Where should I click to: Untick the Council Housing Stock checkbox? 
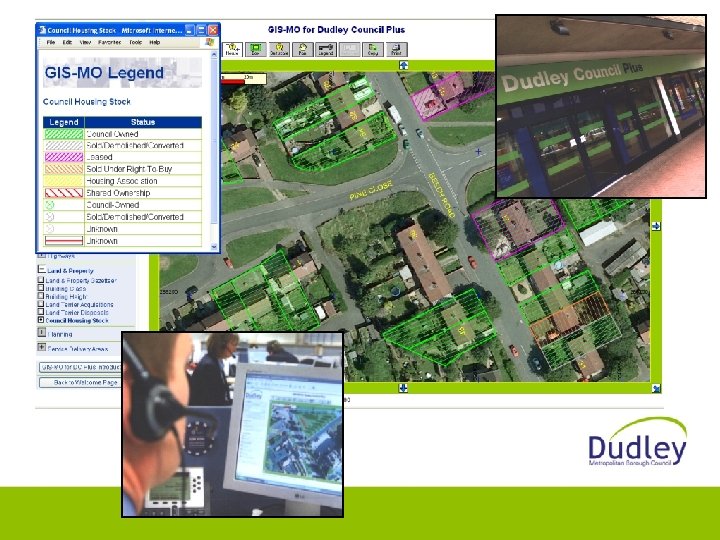[x=41, y=320]
